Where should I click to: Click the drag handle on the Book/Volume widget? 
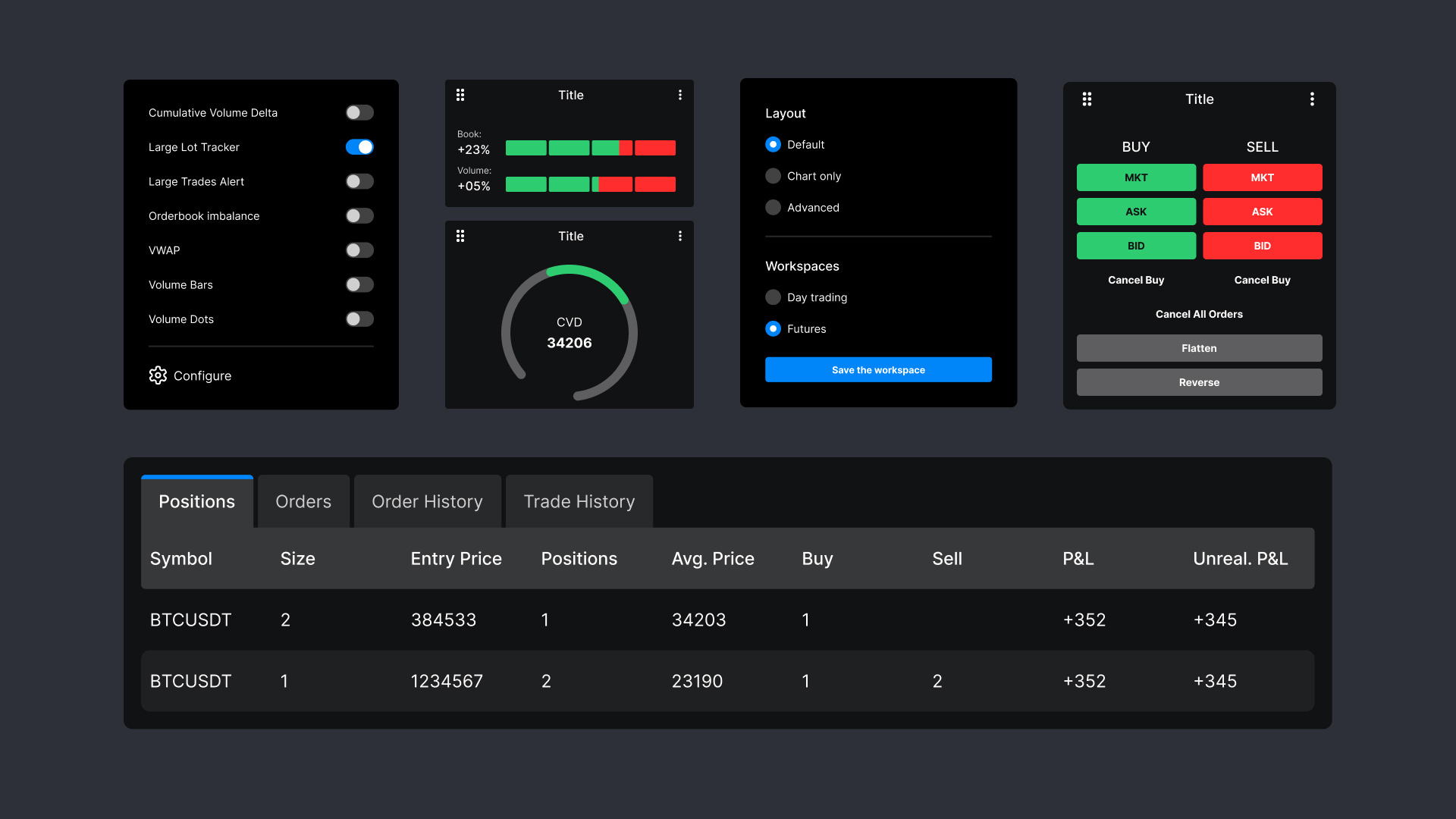pos(461,94)
